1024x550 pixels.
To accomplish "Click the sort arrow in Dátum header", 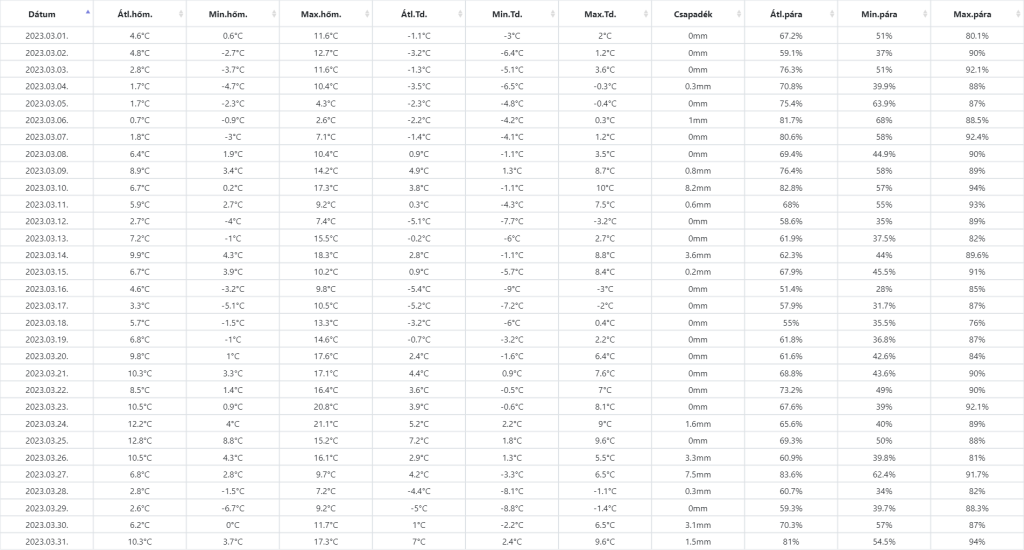I will (88, 14).
